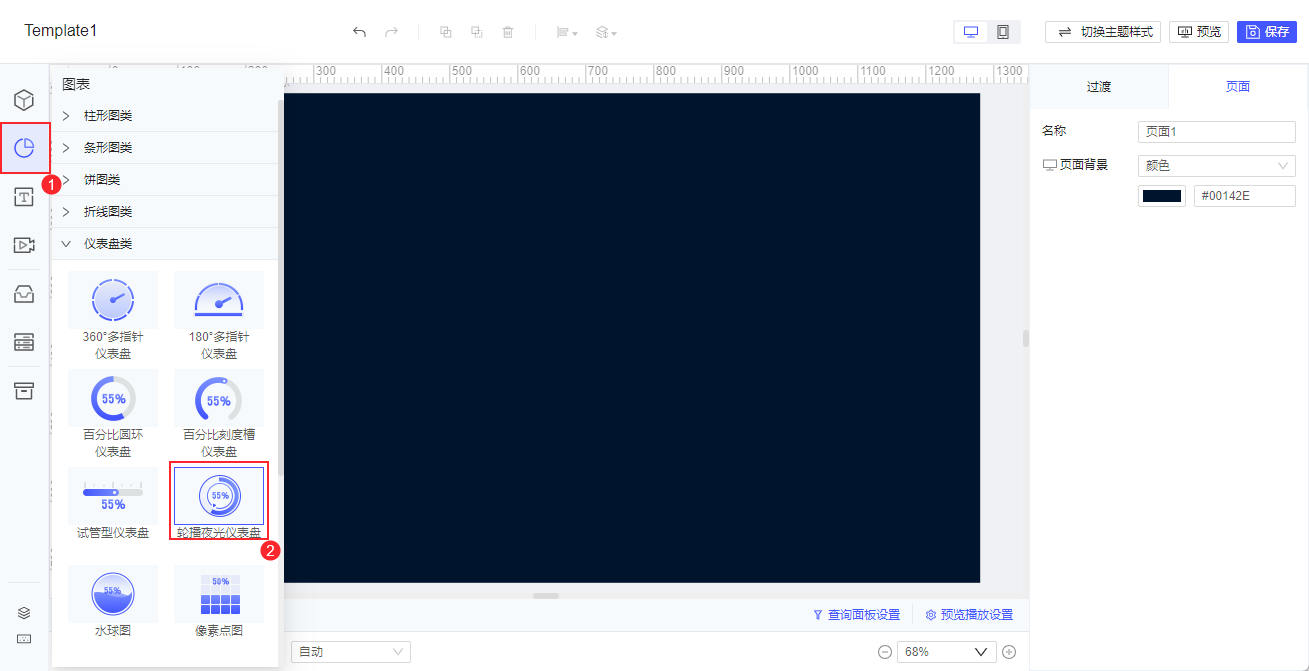
Task: Switch to the 页面 tab
Action: coord(1238,87)
